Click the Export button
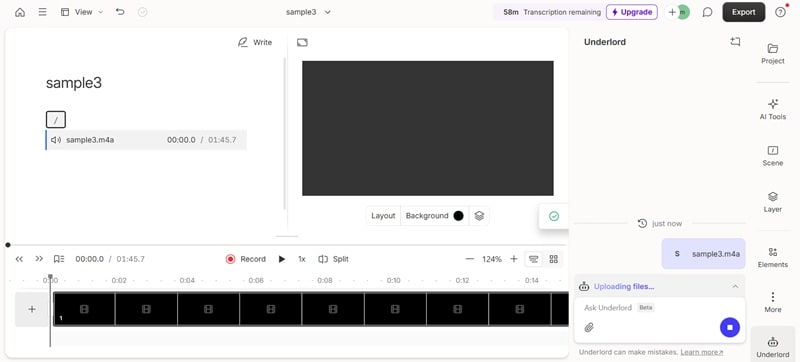 click(x=743, y=12)
